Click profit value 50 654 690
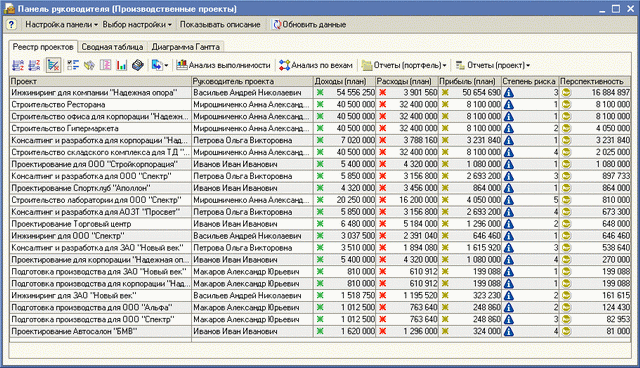 click(481, 93)
